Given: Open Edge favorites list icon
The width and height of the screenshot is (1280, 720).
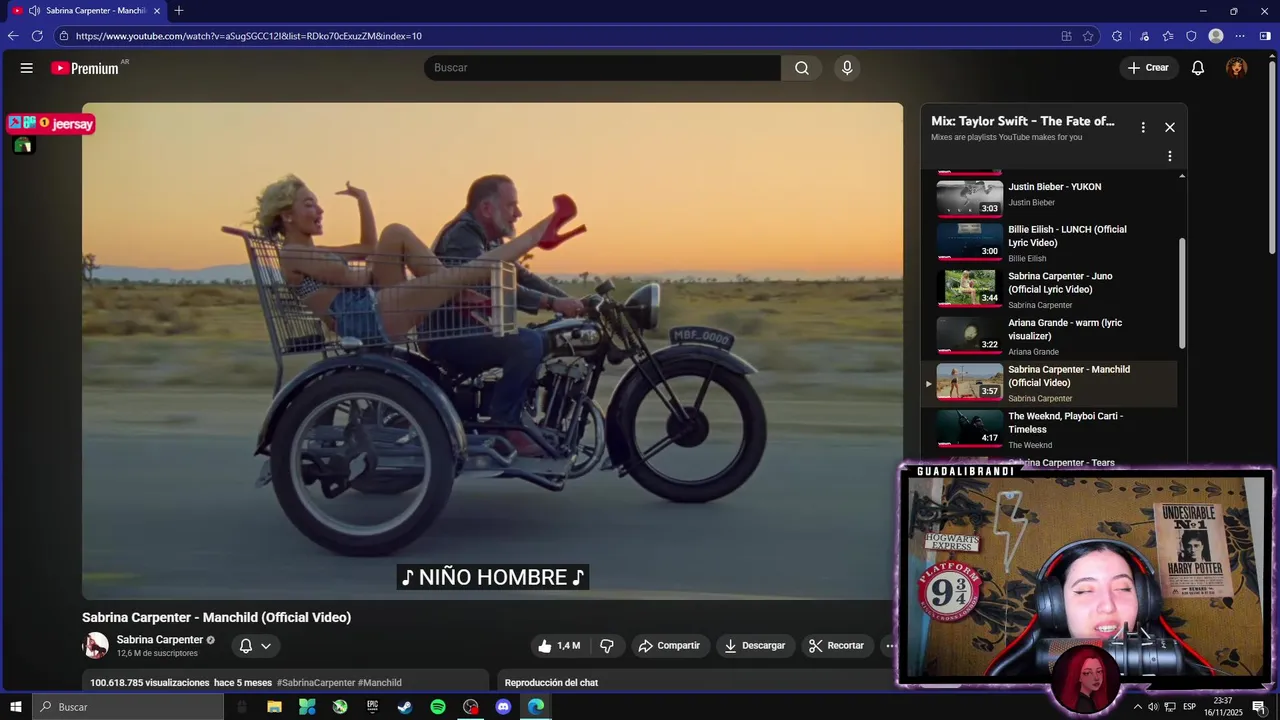Looking at the screenshot, I should (x=1168, y=36).
